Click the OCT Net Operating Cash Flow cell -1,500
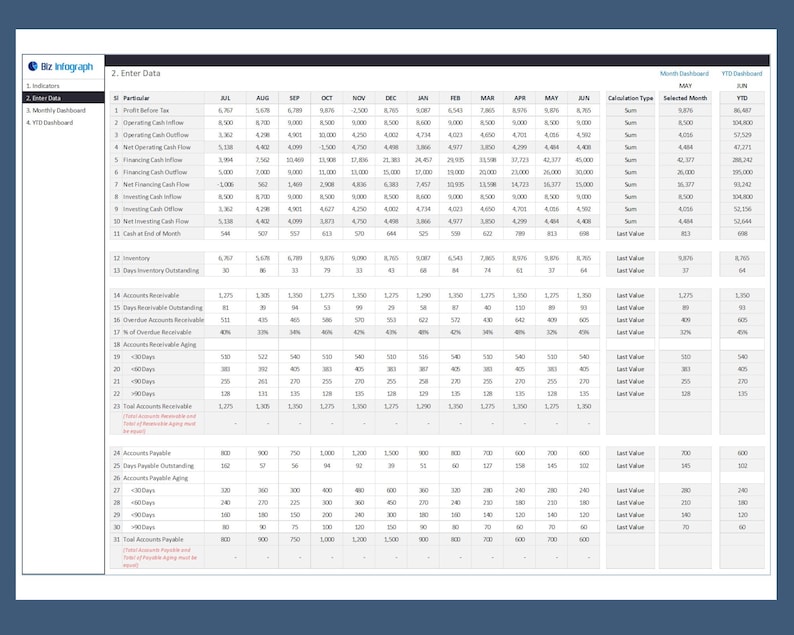This screenshot has height=635, width=794. pos(327,147)
